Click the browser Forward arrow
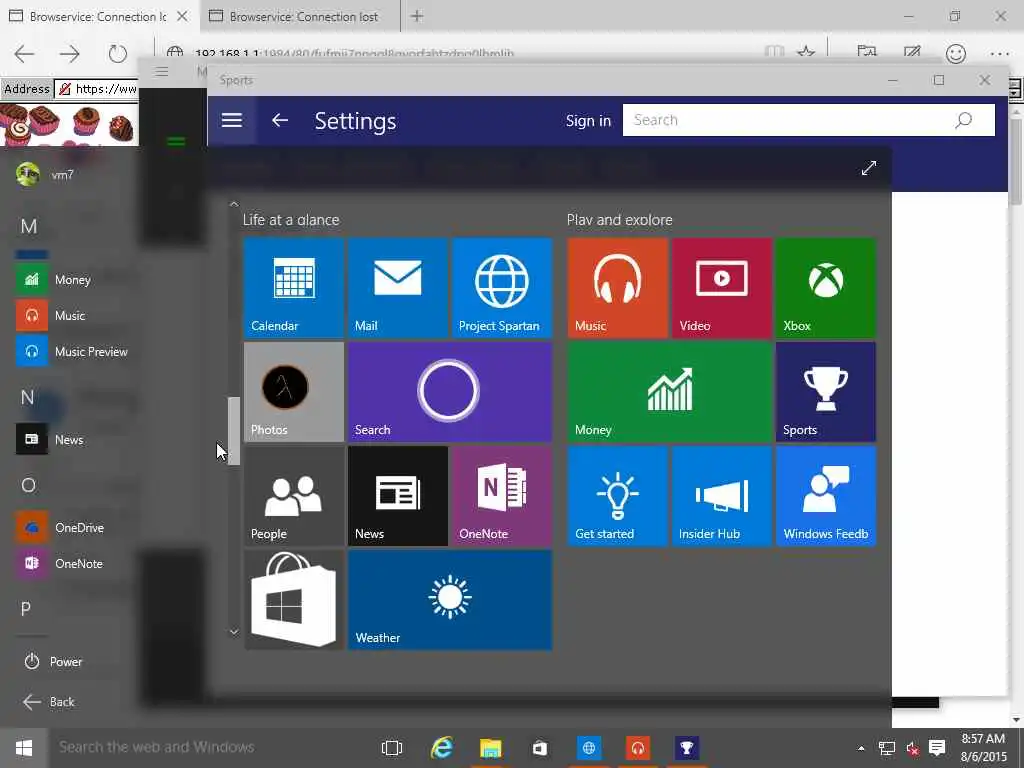This screenshot has width=1024, height=768. point(69,54)
